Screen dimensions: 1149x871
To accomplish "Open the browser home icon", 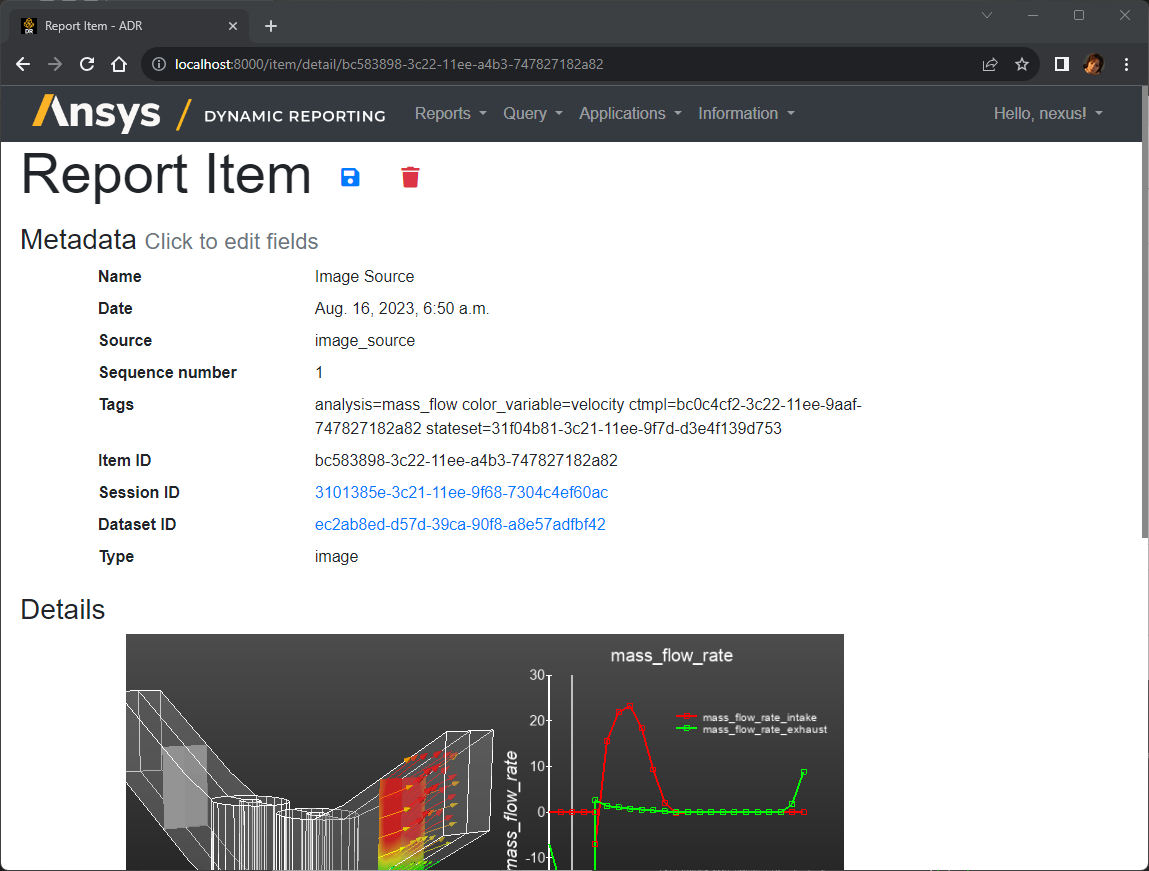I will [x=119, y=64].
